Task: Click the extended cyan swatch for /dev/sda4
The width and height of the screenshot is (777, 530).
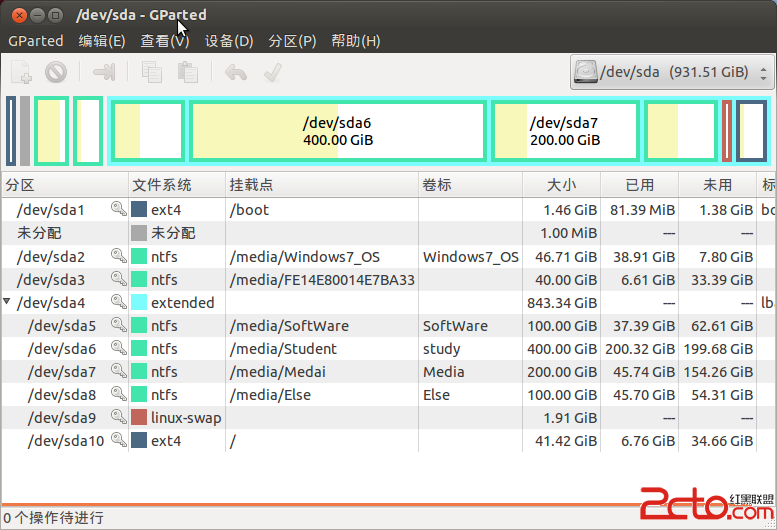Action: [139, 302]
